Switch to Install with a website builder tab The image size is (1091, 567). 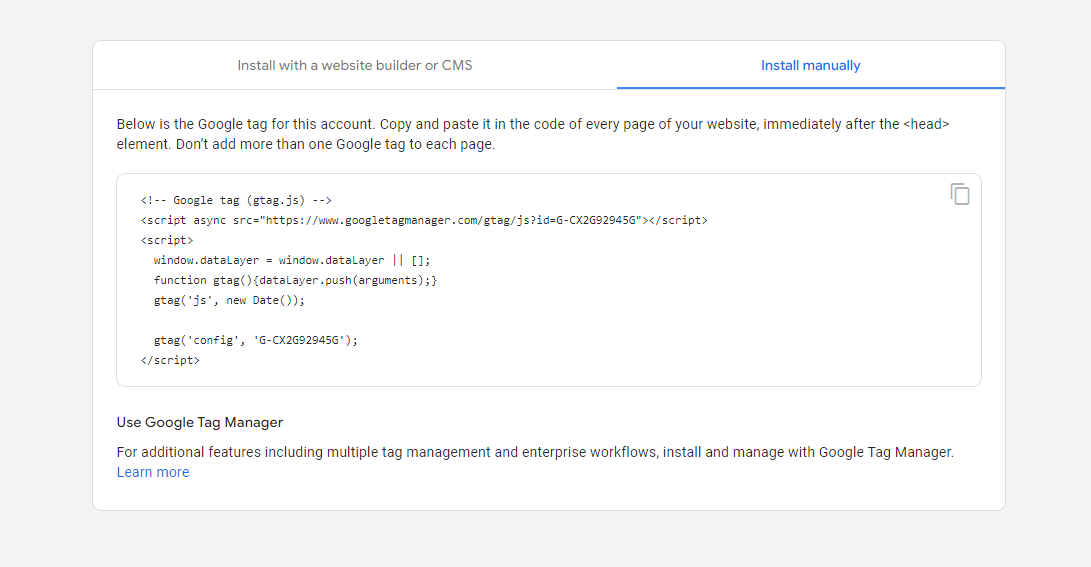click(x=354, y=66)
